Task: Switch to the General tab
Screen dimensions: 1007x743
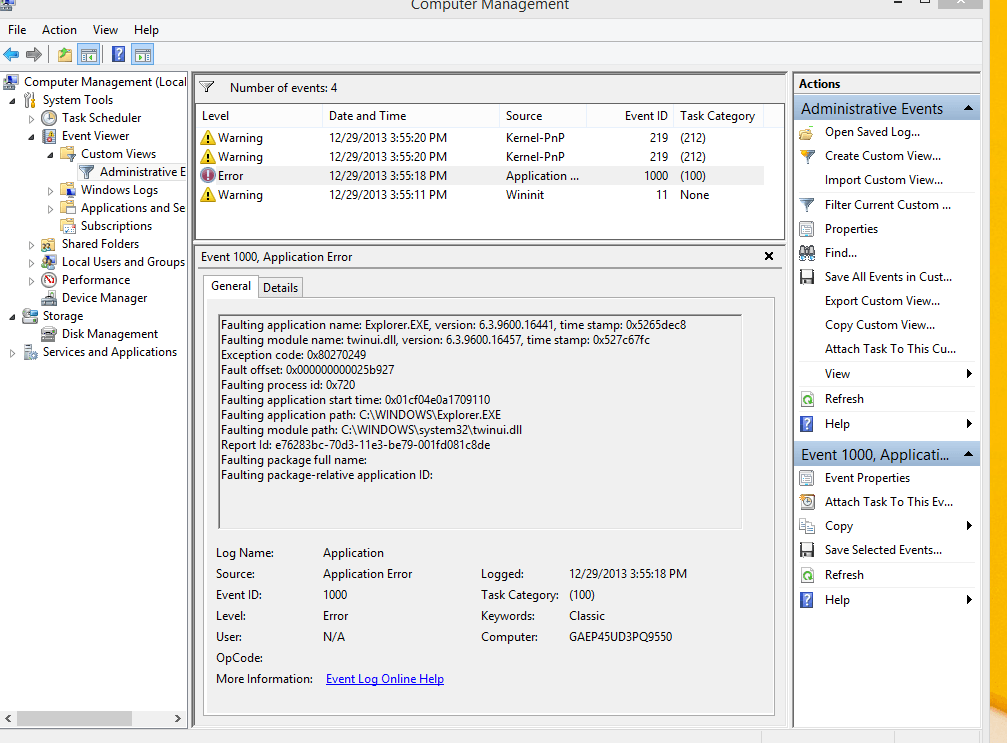Action: tap(231, 286)
